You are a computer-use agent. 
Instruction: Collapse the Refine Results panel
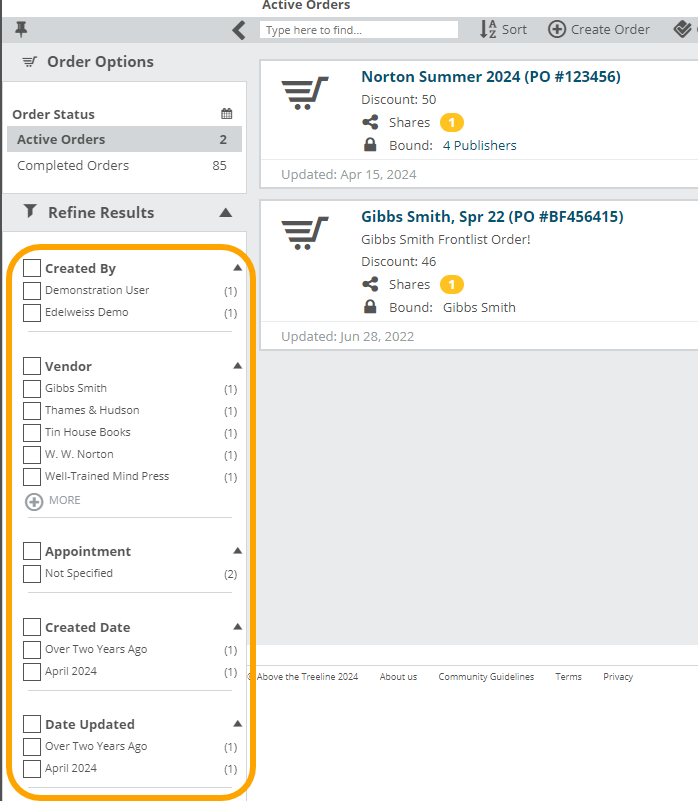point(226,212)
